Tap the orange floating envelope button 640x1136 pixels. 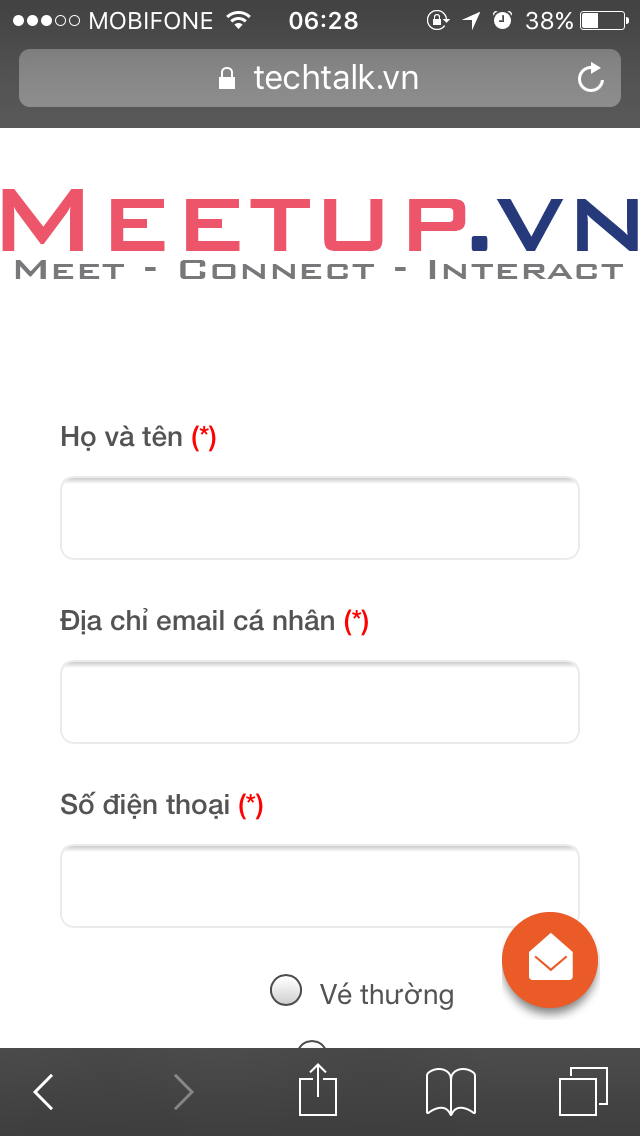point(550,960)
